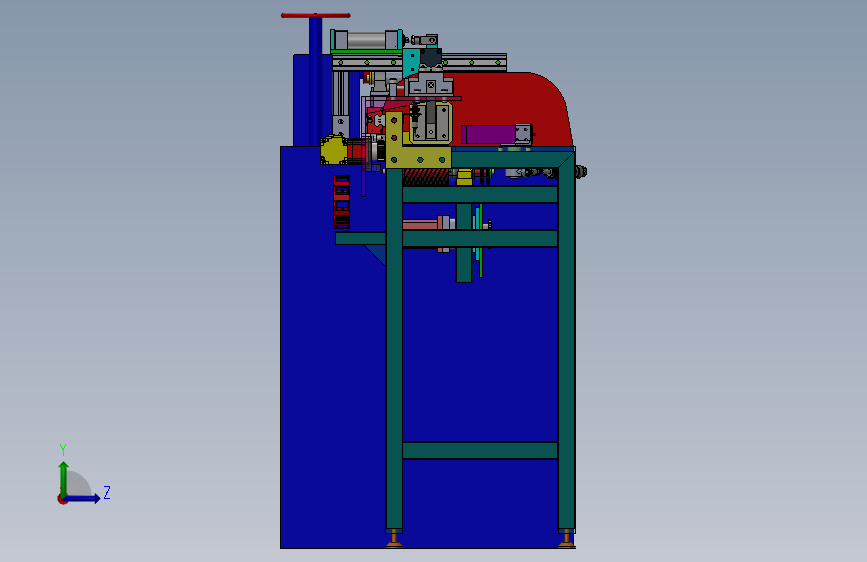Select the silver pneumatic cylinder at top
This screenshot has height=562, width=867.
367,40
